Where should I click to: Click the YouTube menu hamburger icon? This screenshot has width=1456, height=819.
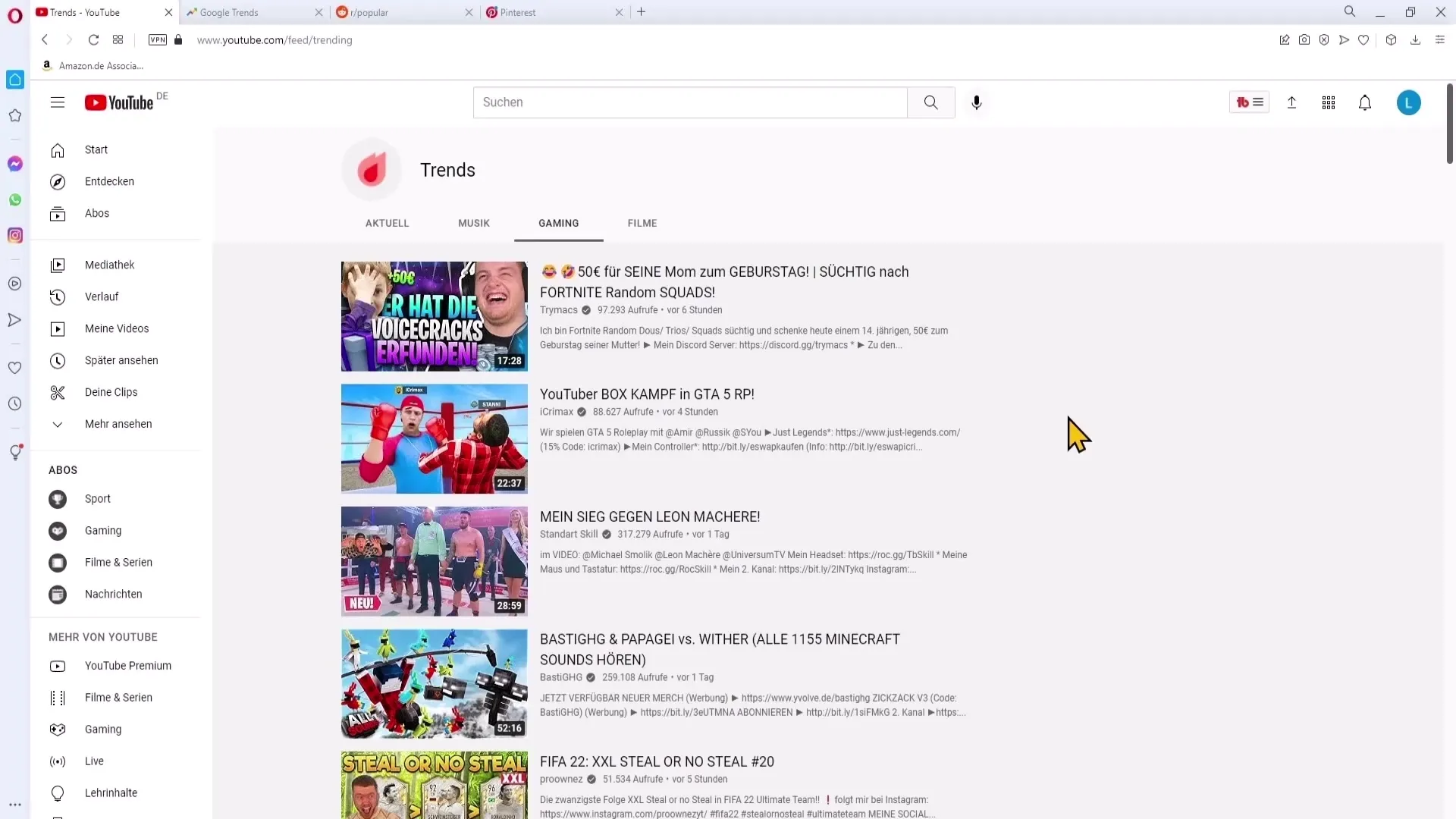57,102
